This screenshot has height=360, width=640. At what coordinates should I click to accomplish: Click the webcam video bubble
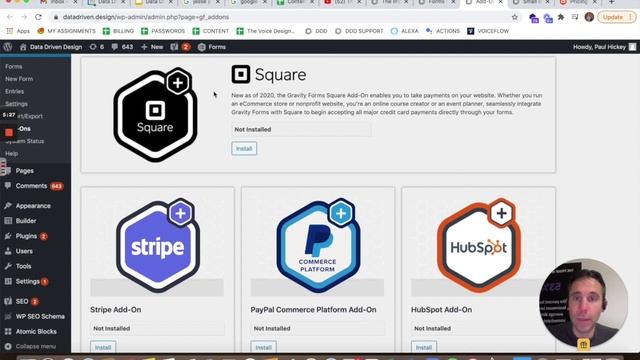pos(584,303)
